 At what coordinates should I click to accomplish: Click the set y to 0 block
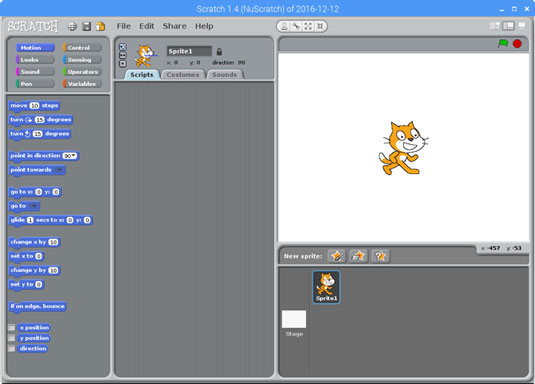coord(26,284)
